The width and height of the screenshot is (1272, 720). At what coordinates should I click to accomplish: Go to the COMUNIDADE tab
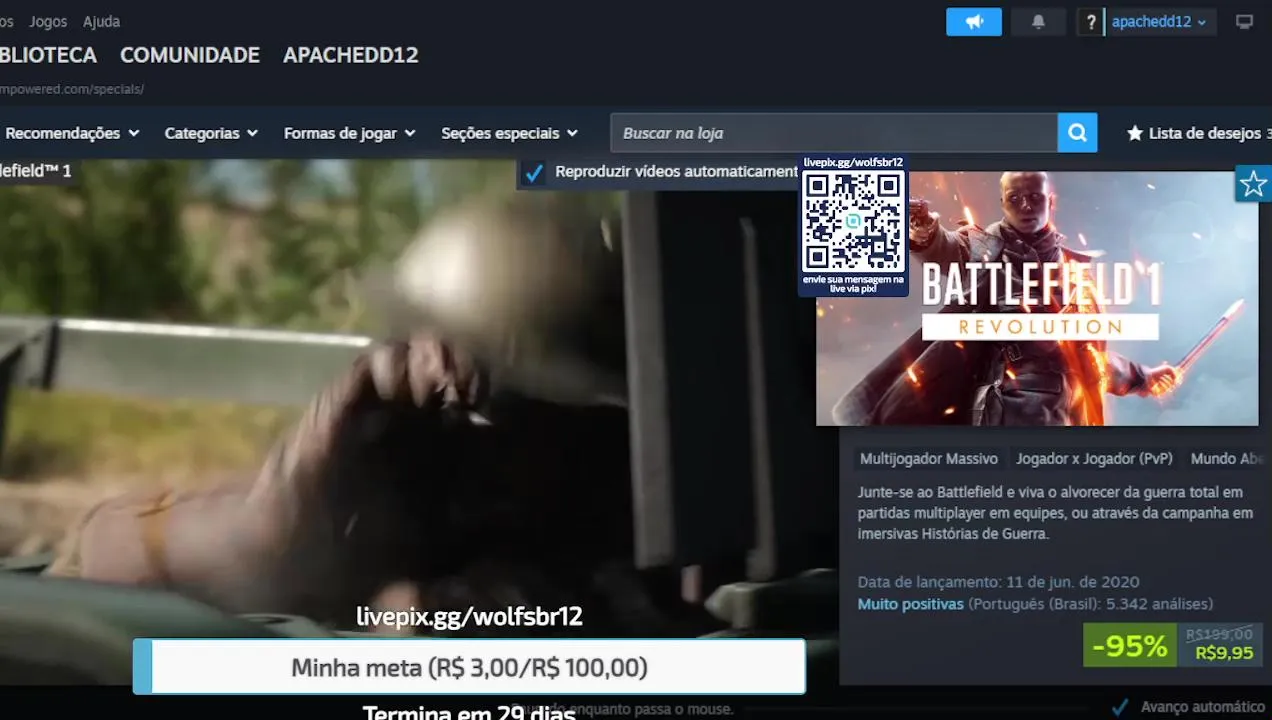tap(190, 55)
